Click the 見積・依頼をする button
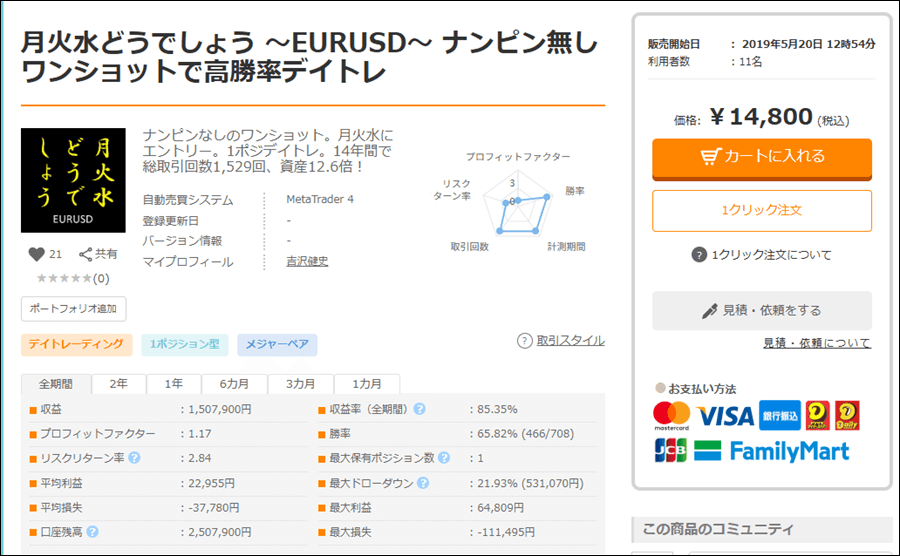900x556 pixels. (761, 311)
